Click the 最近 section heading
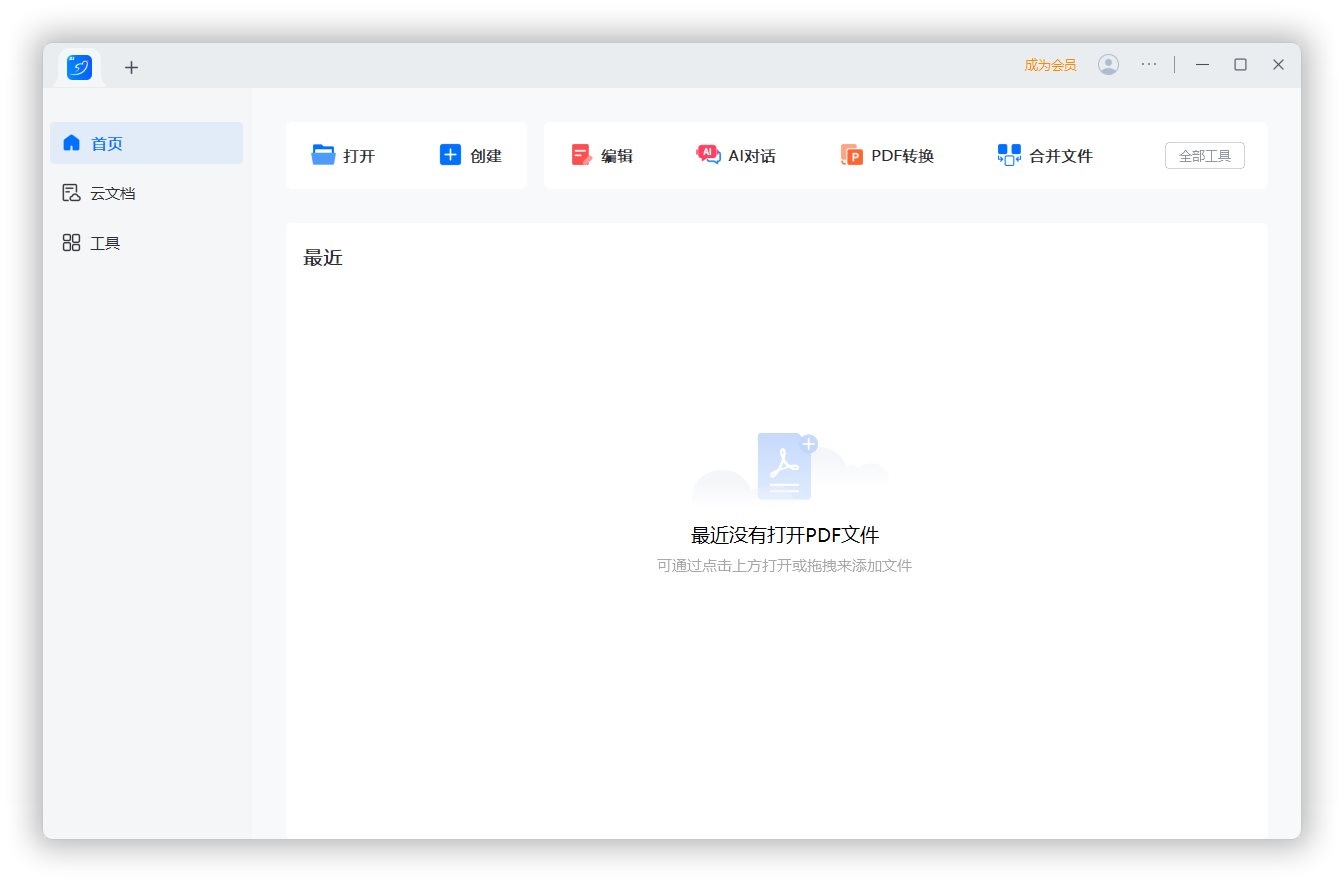Image resolution: width=1344 pixels, height=882 pixels. coord(323,258)
